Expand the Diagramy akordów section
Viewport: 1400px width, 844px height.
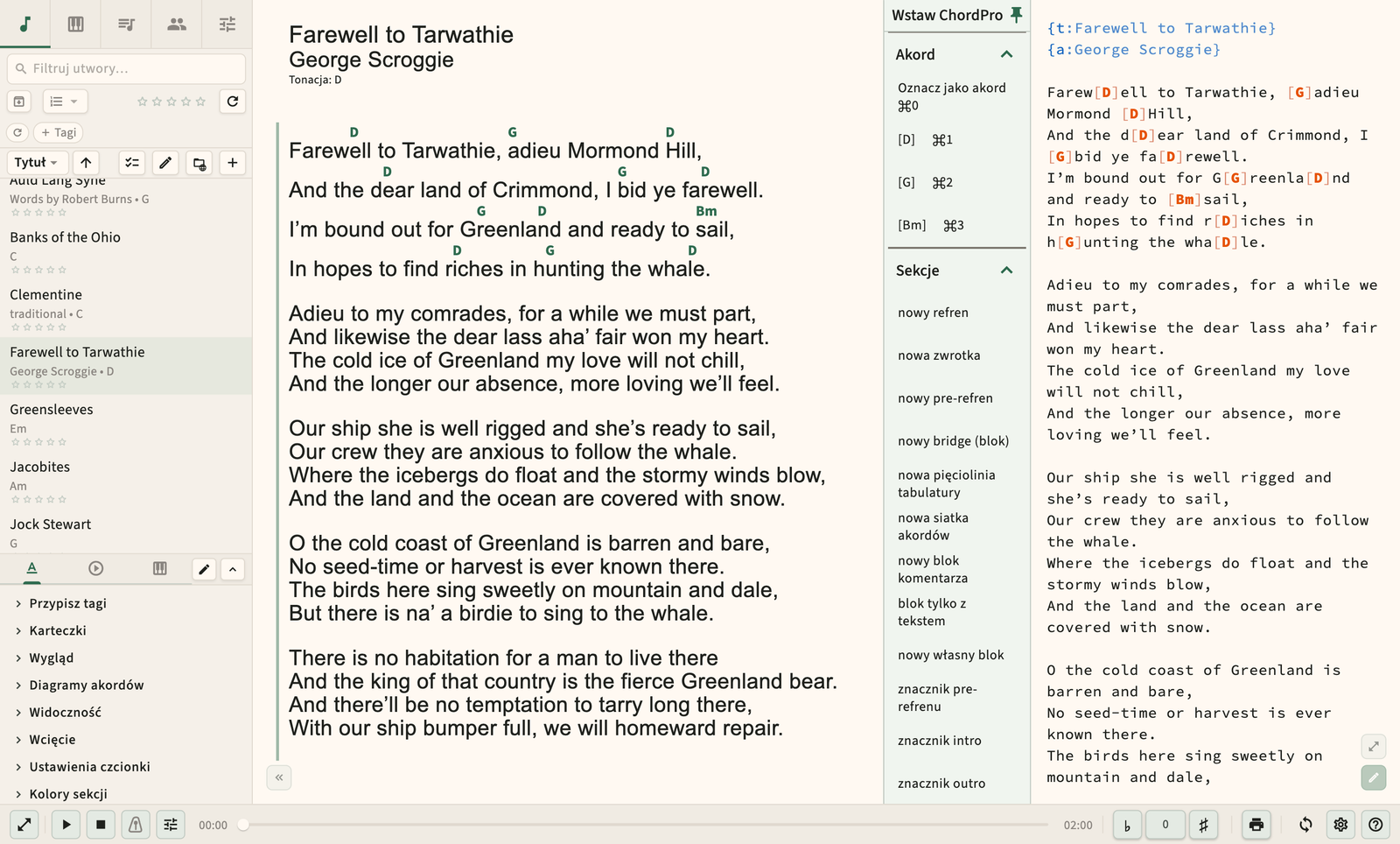pyautogui.click(x=126, y=685)
